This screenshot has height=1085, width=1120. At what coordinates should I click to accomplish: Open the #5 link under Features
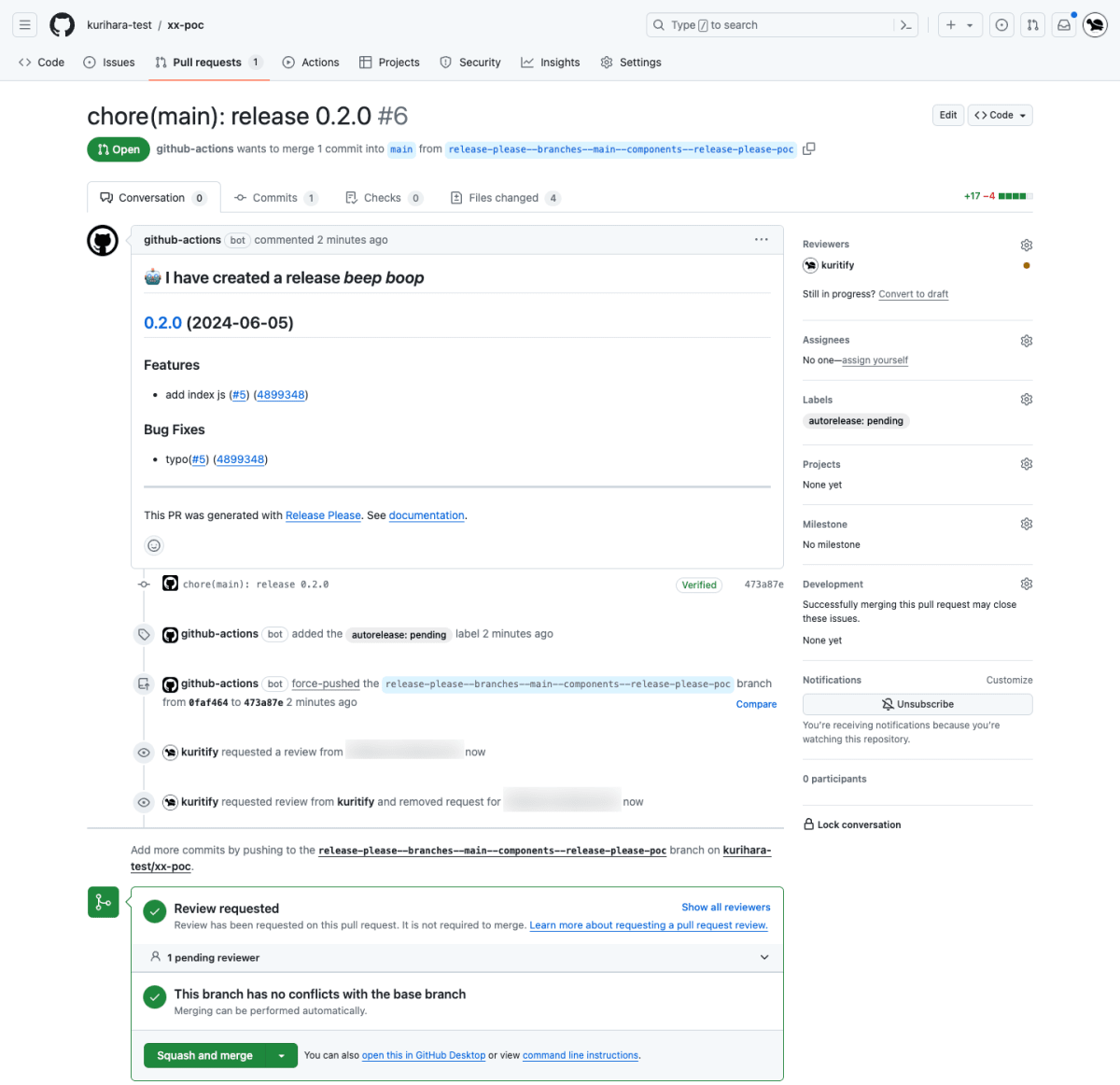pos(240,395)
